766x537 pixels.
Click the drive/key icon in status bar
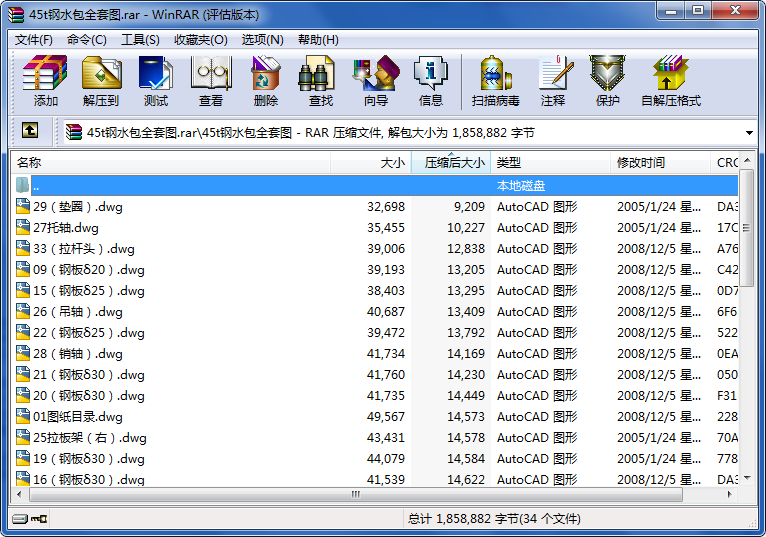click(x=29, y=518)
